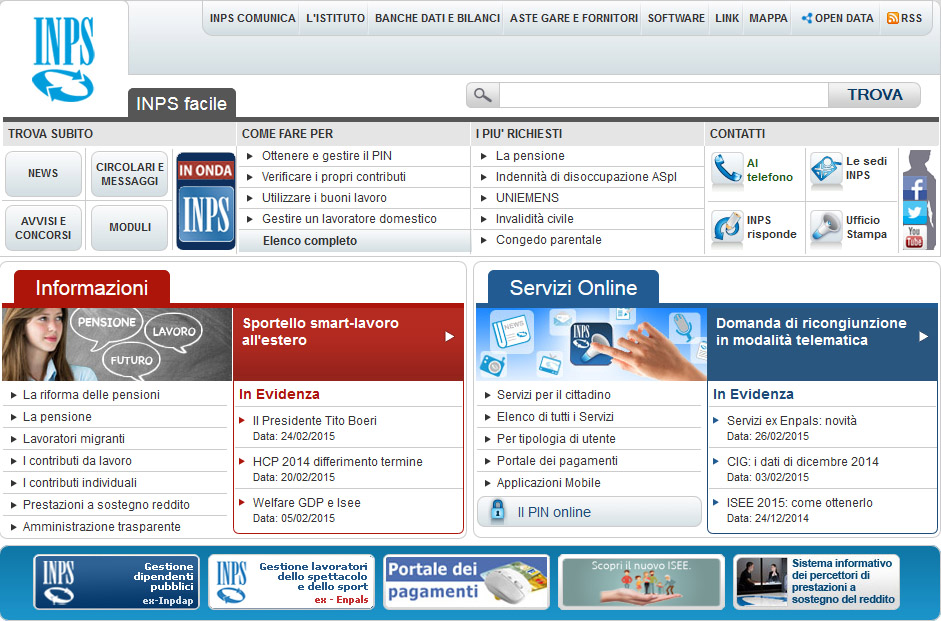The height and width of the screenshot is (621, 941).
Task: Open the L'ISTITUTO menu
Action: coord(335,18)
